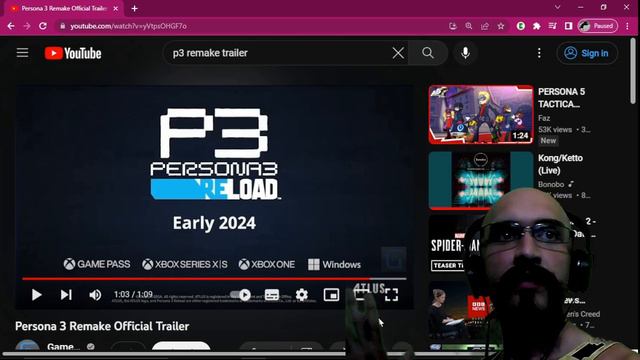Click the green extension icon
640x360 pixels.
(521, 26)
